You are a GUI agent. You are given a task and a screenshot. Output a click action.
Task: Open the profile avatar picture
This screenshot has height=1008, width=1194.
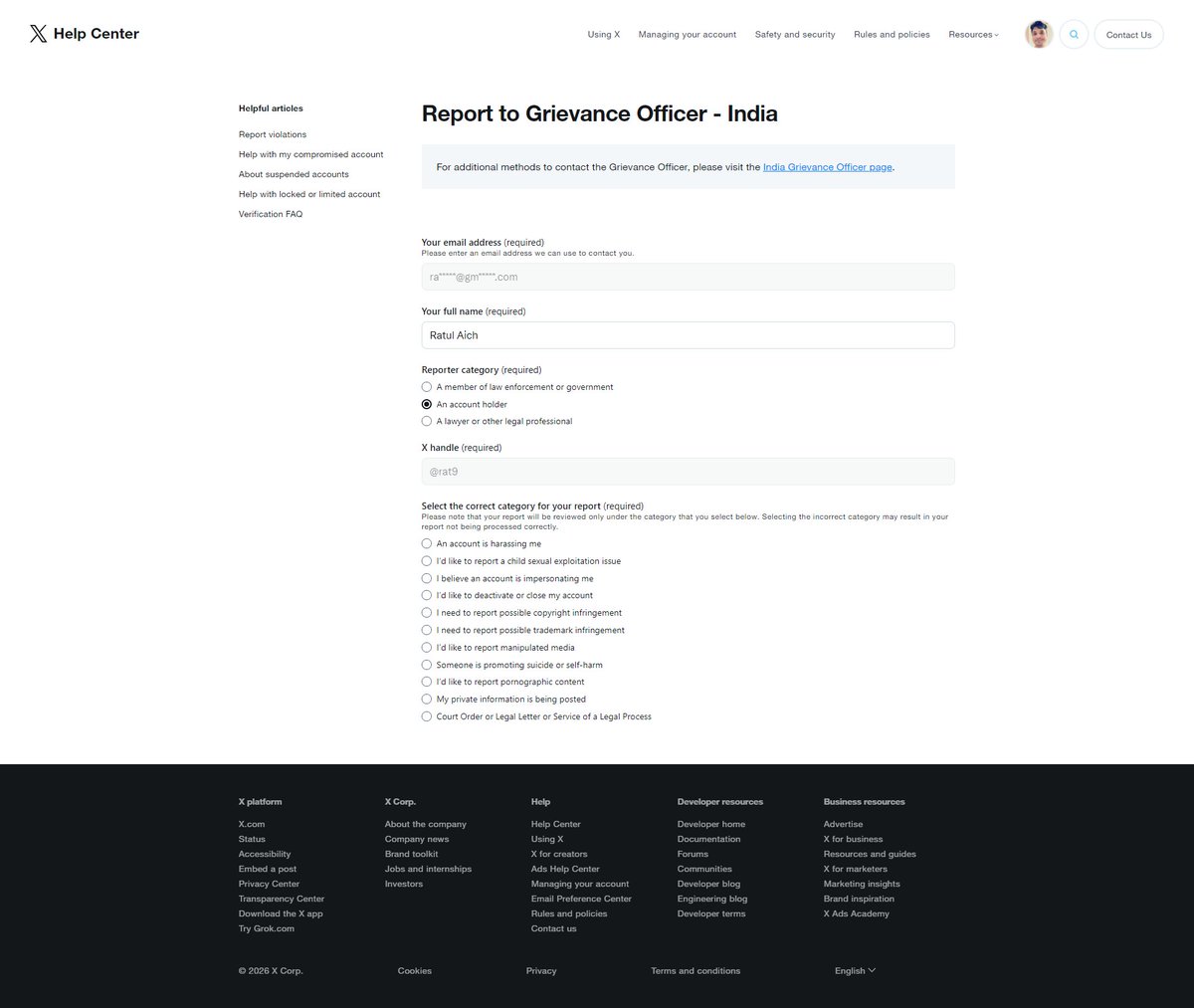pyautogui.click(x=1039, y=35)
